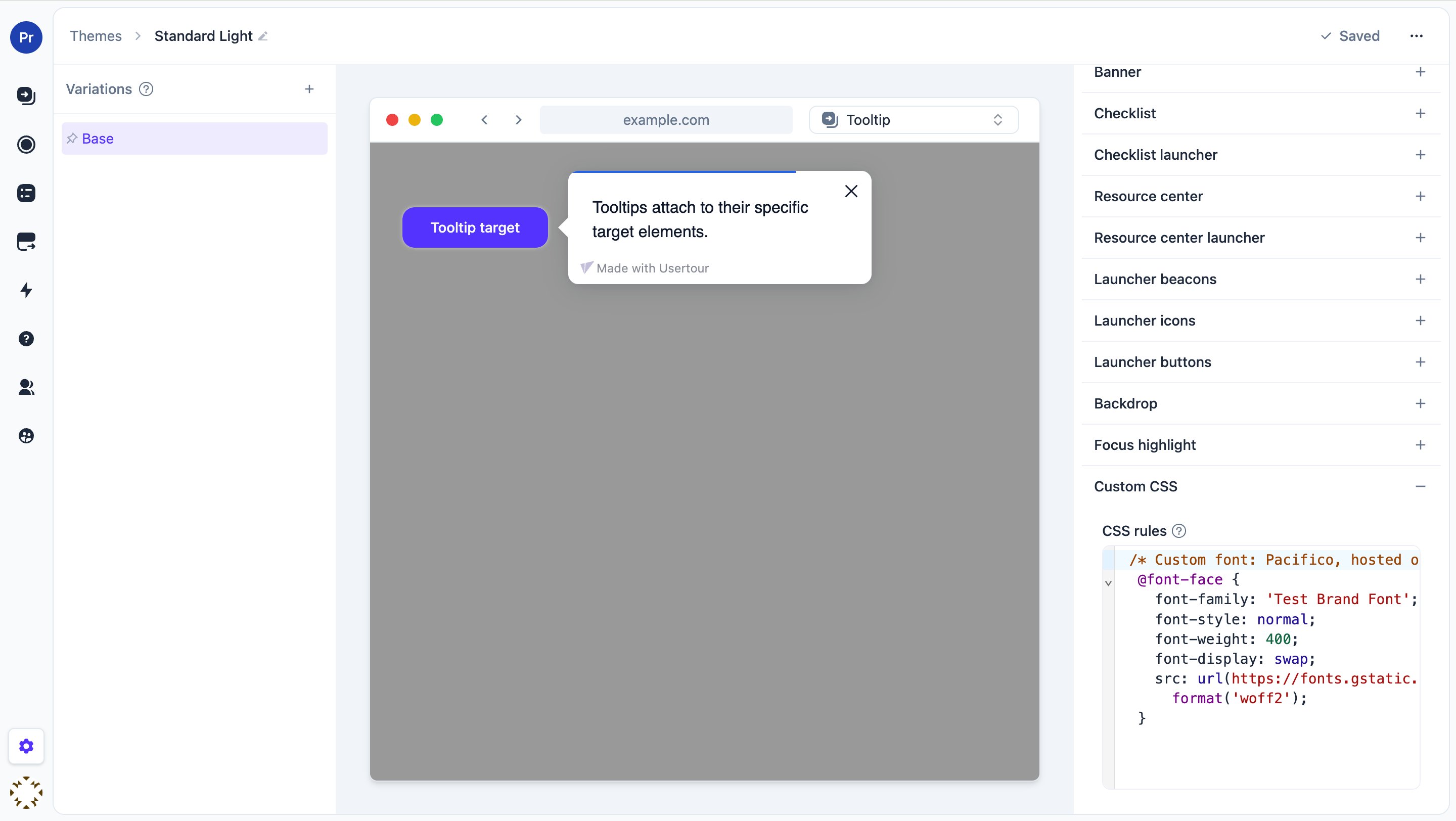Click the font-family 'Test Brand Font' line

coord(1286,600)
